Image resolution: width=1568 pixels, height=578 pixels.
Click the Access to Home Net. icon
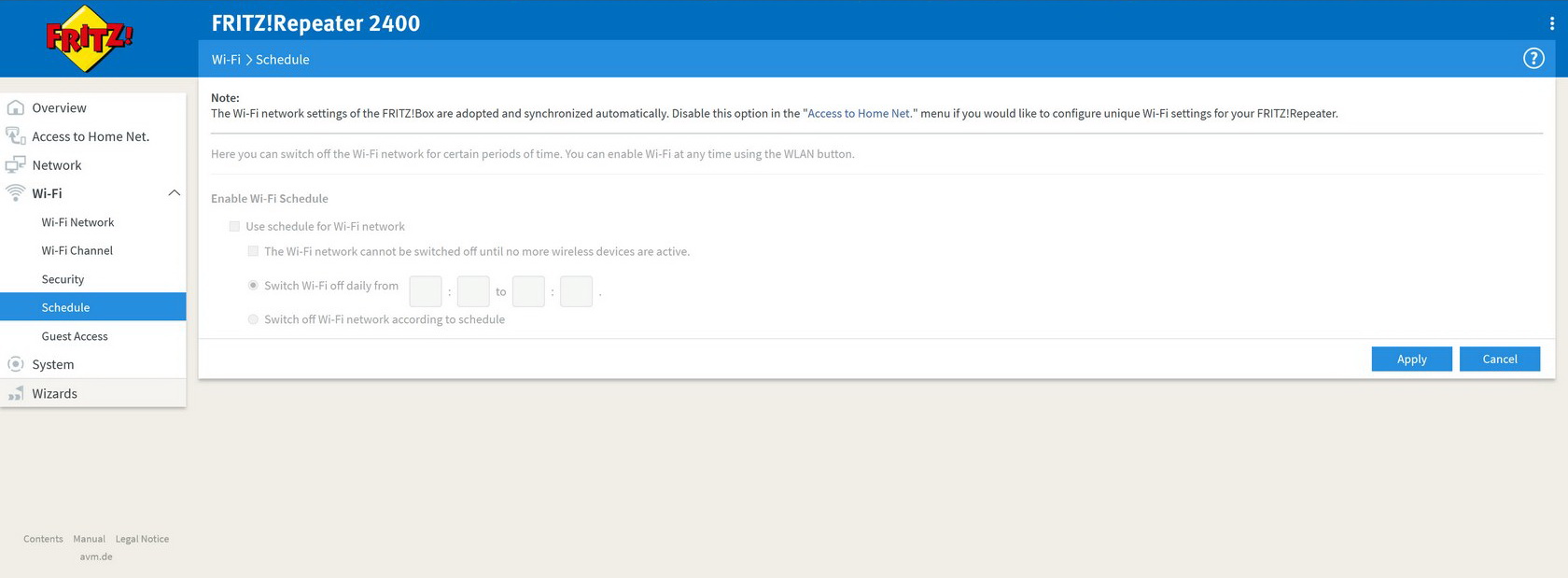pos(15,136)
